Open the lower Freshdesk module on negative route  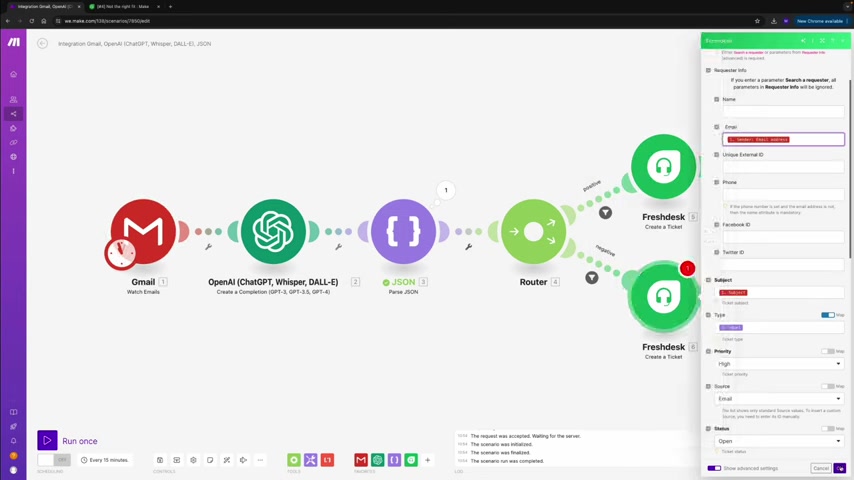[x=663, y=297]
